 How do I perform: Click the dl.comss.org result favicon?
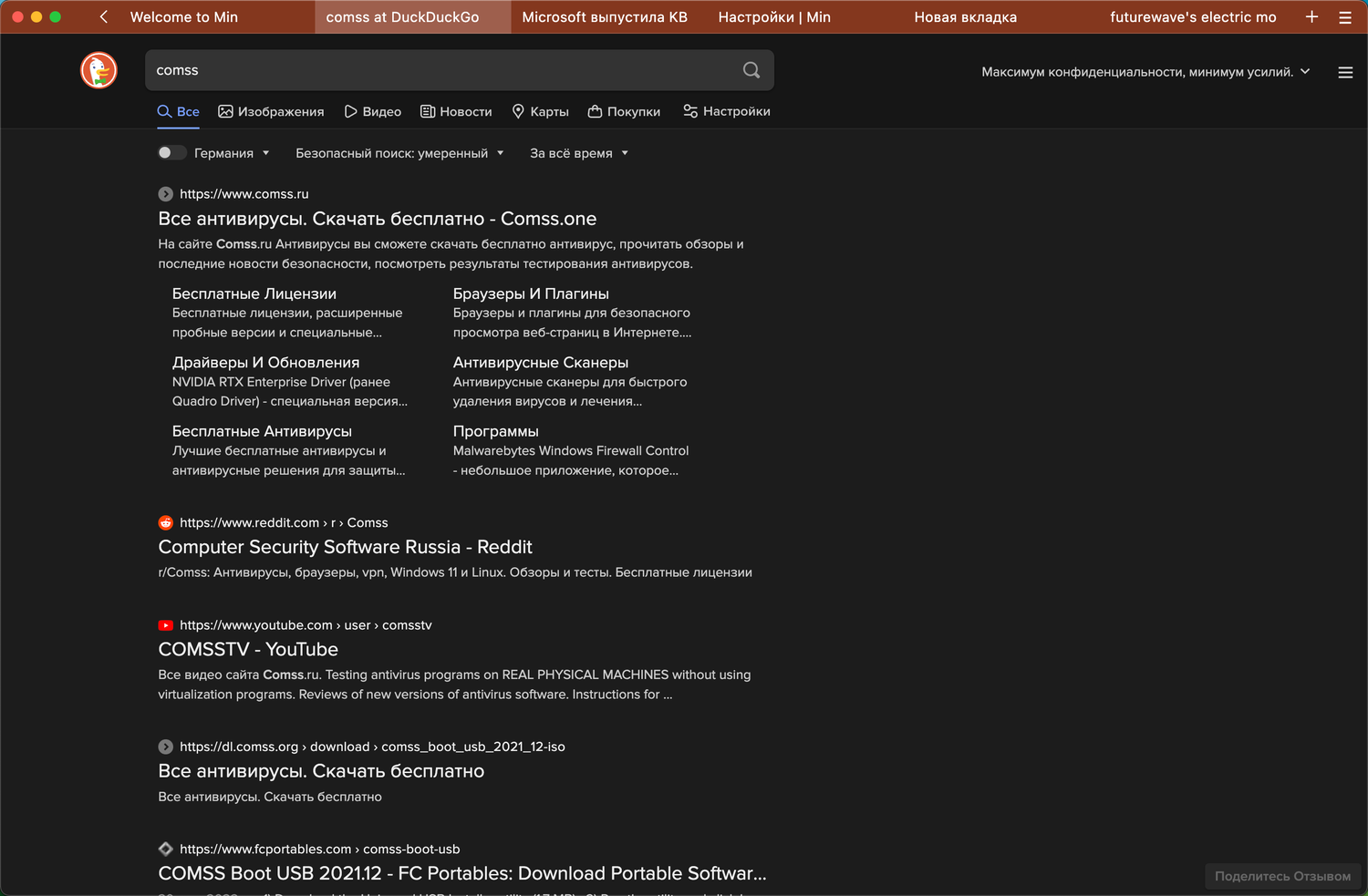pyautogui.click(x=165, y=747)
